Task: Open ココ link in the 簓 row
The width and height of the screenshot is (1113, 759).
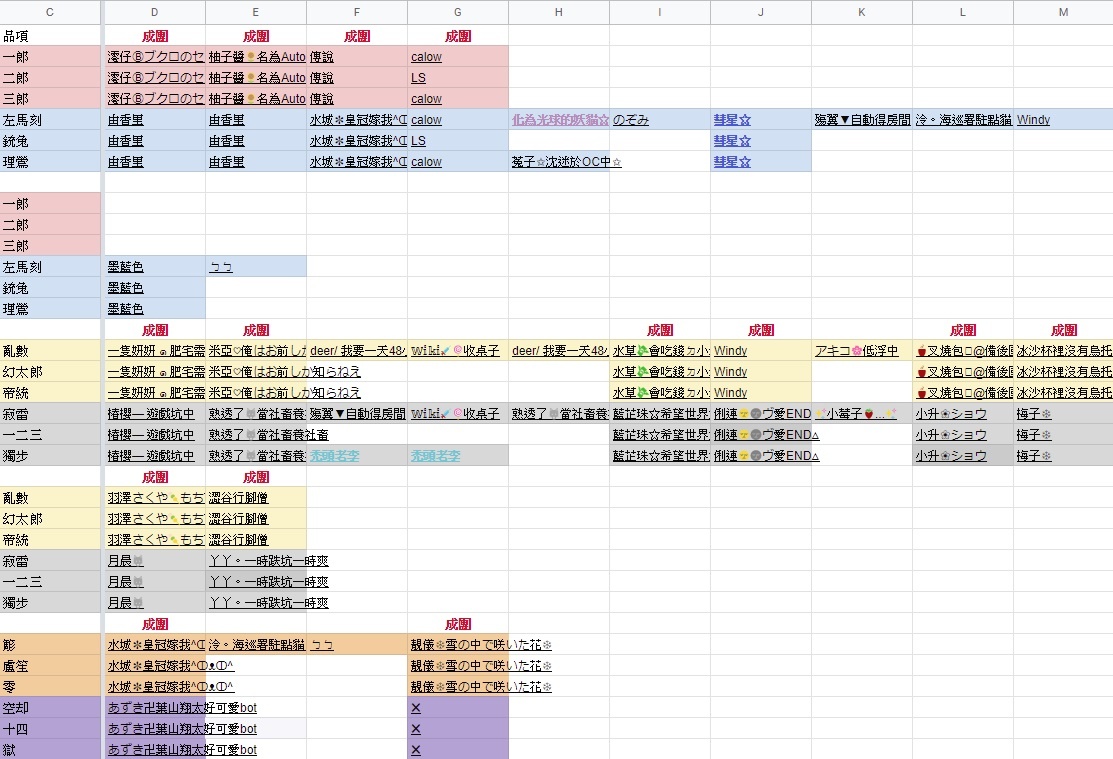Action: tap(322, 645)
